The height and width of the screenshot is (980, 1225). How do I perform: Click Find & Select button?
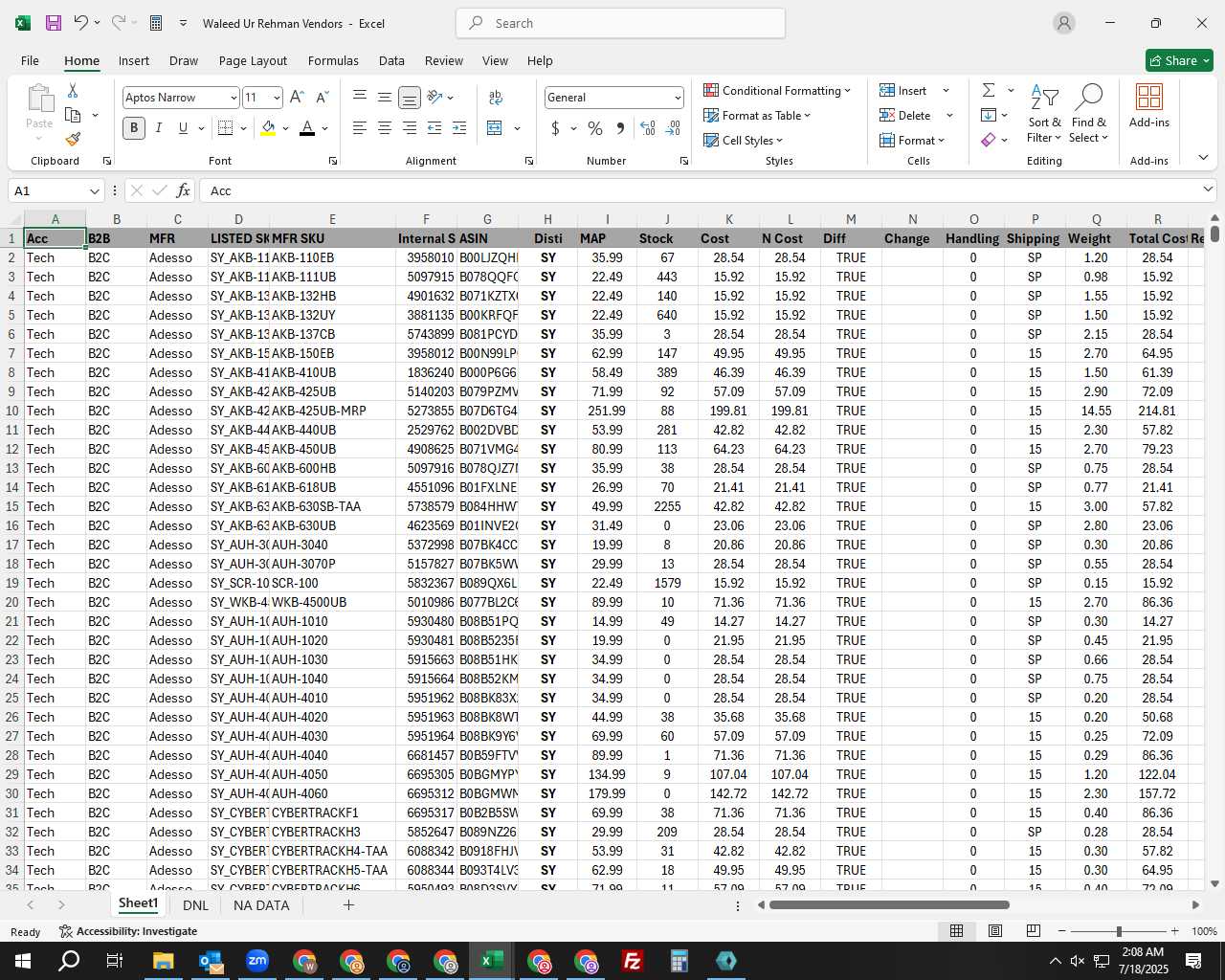coord(1089,114)
